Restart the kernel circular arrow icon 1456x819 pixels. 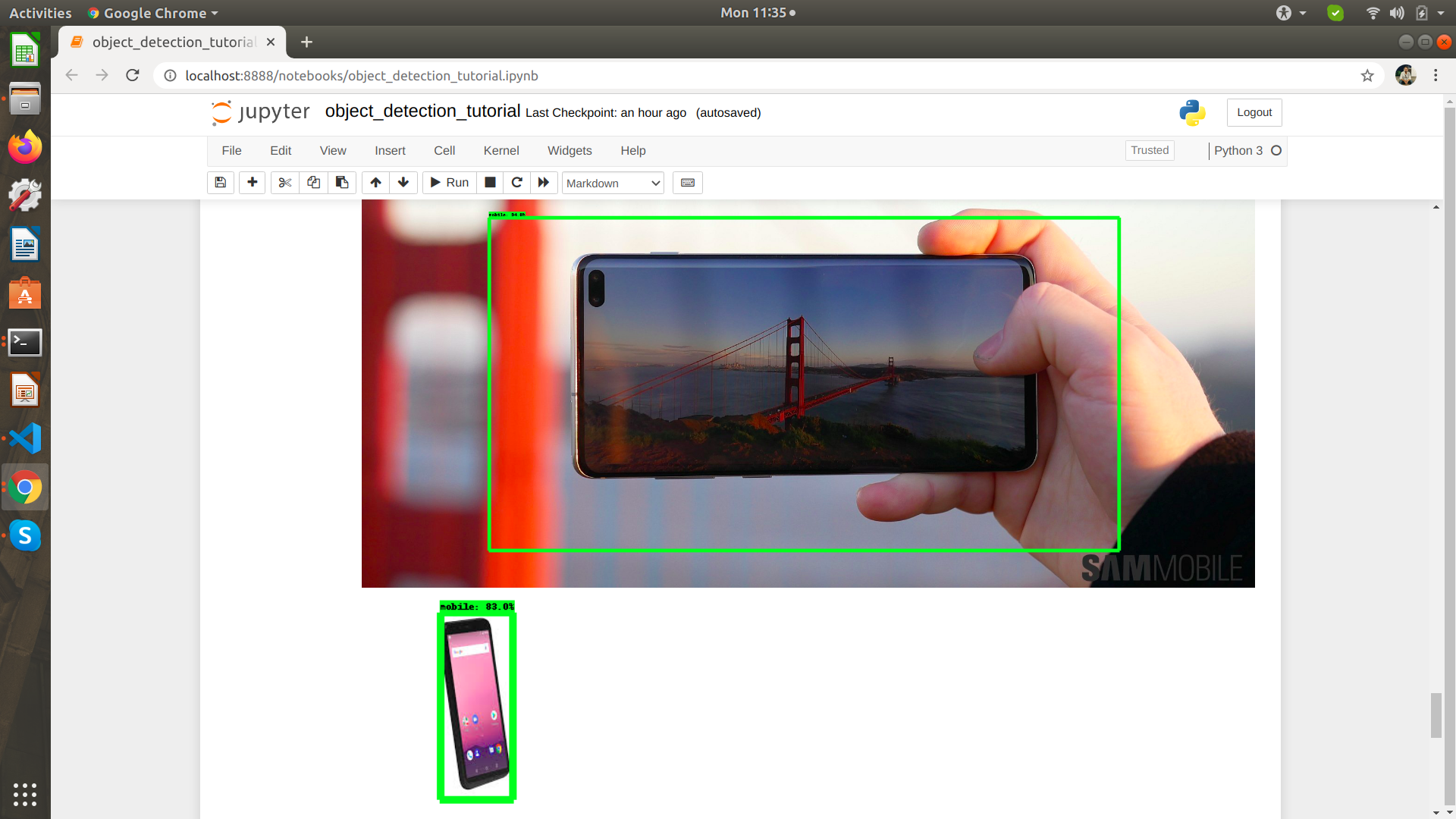[516, 183]
